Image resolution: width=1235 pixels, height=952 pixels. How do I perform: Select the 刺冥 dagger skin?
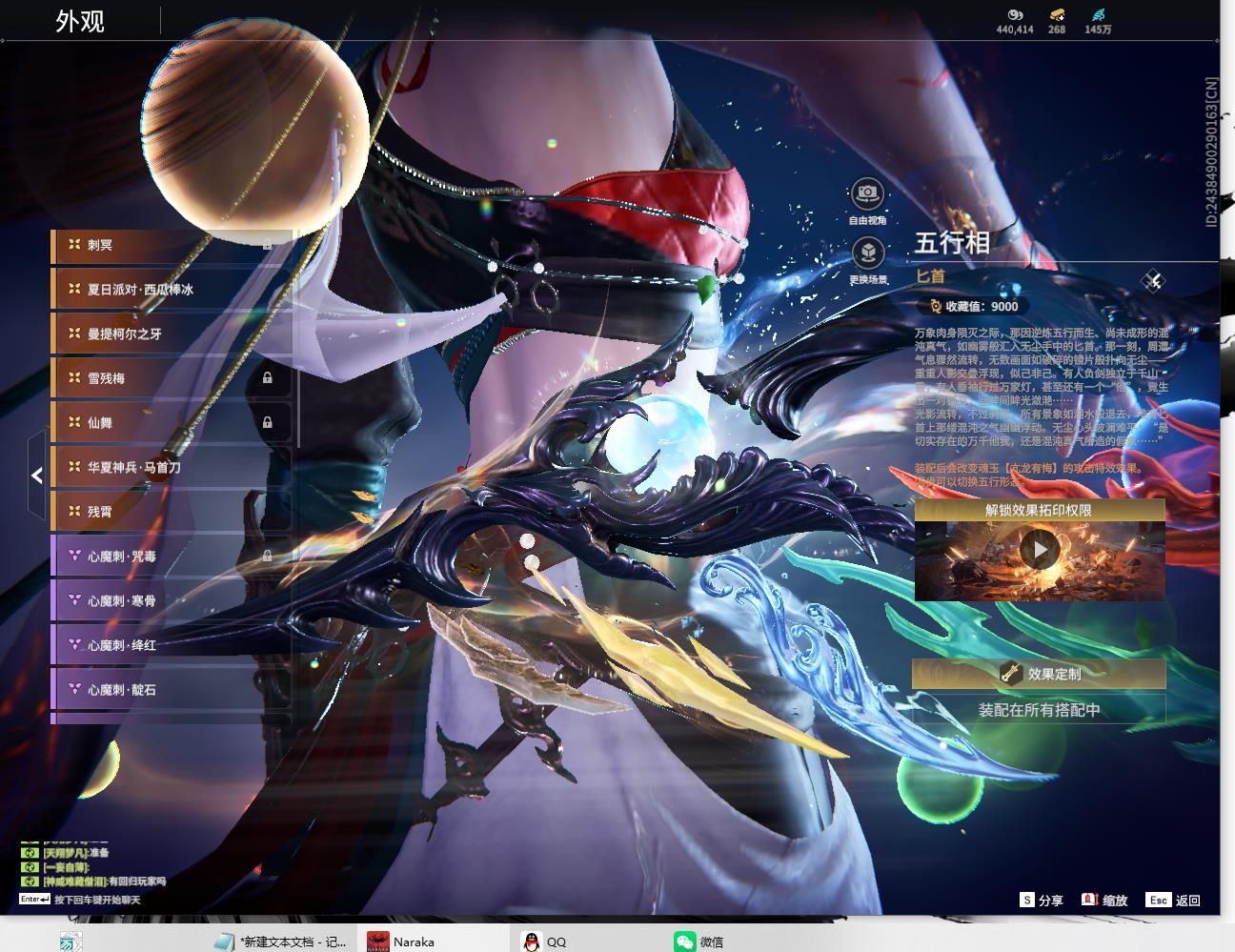click(172, 245)
